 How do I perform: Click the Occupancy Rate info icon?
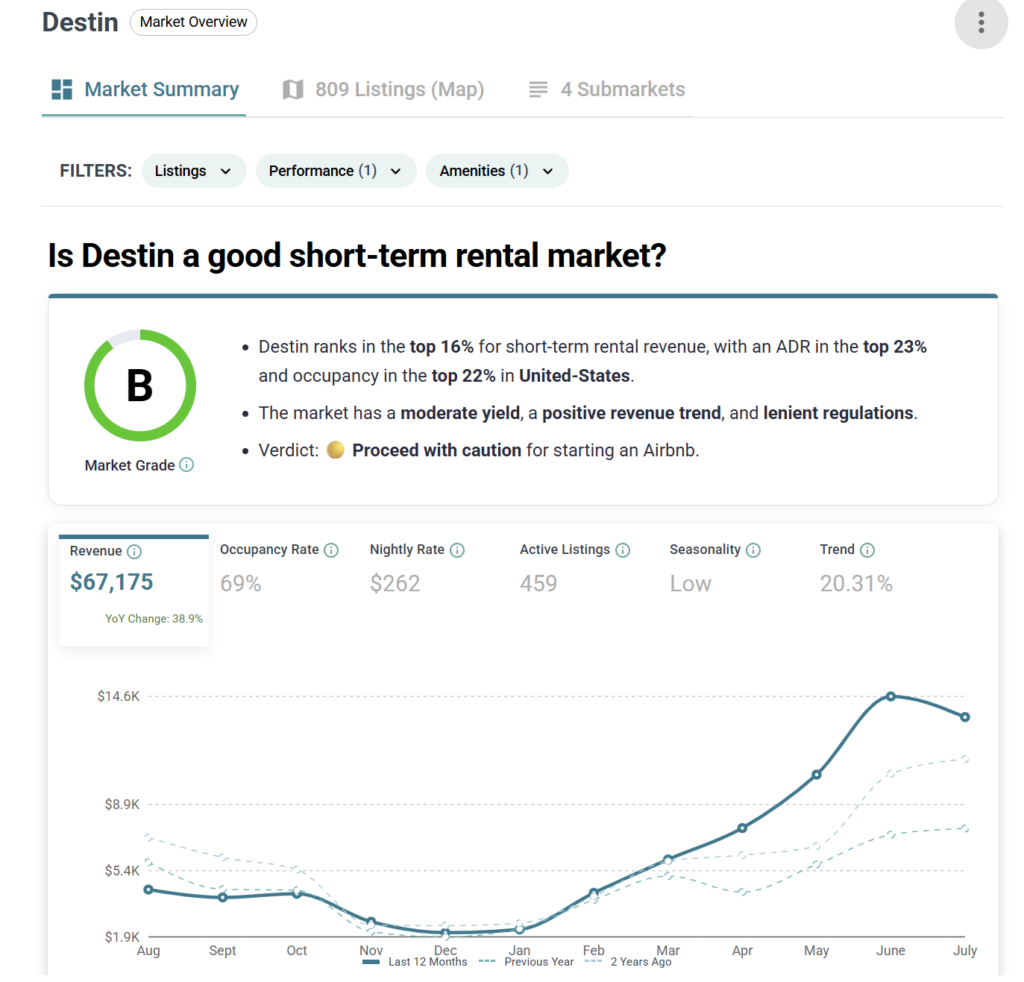[331, 550]
